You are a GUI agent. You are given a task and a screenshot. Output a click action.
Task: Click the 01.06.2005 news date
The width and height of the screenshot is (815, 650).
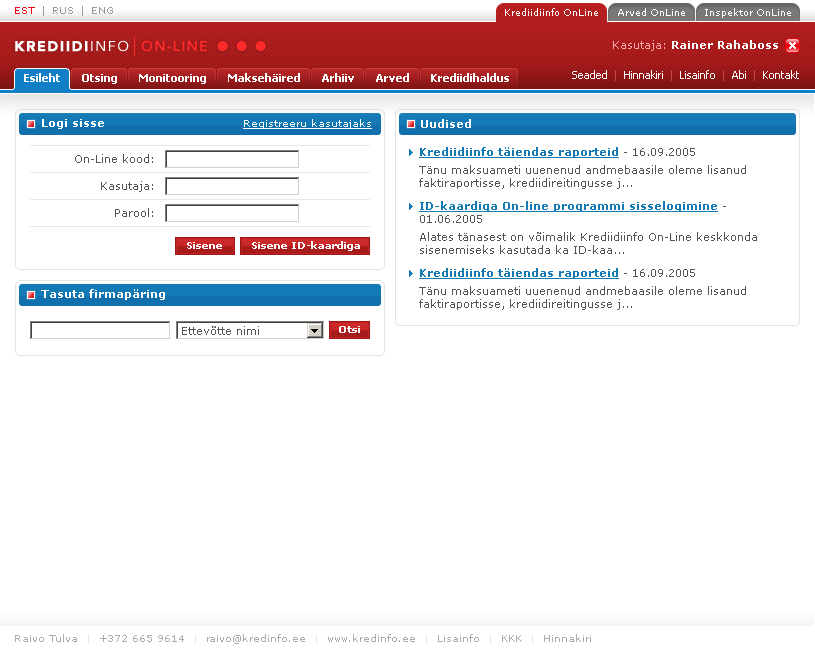(x=451, y=219)
